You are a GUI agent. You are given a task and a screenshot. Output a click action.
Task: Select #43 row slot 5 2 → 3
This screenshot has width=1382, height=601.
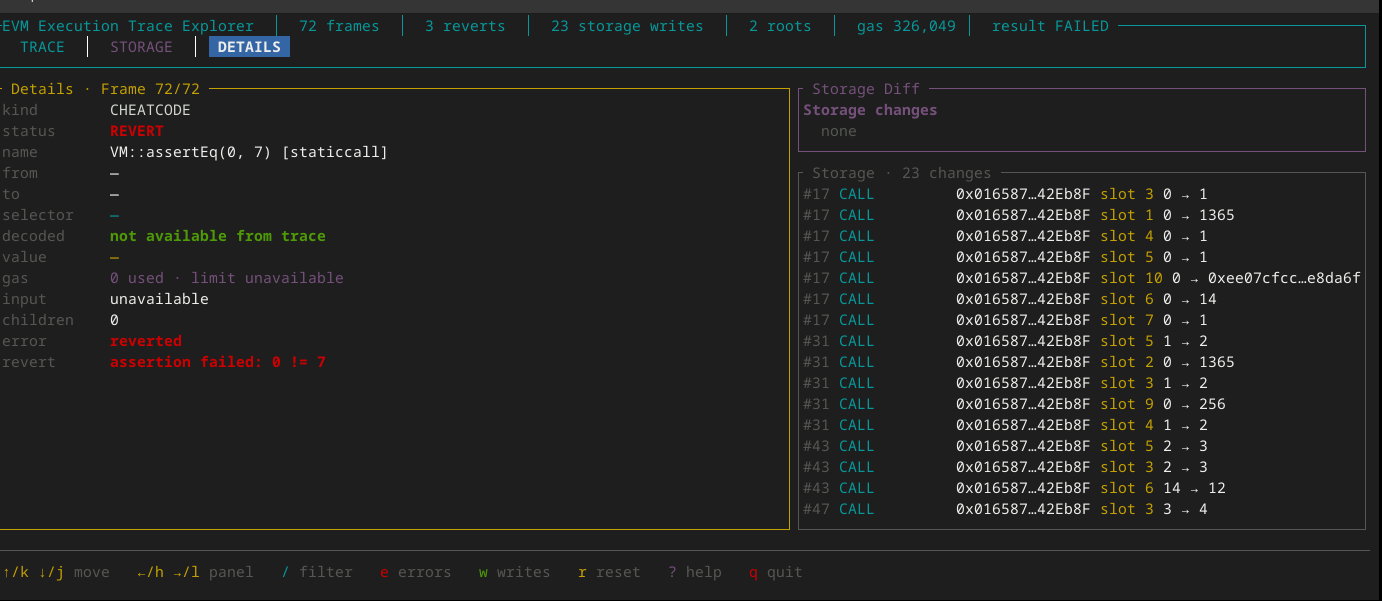[1082, 446]
